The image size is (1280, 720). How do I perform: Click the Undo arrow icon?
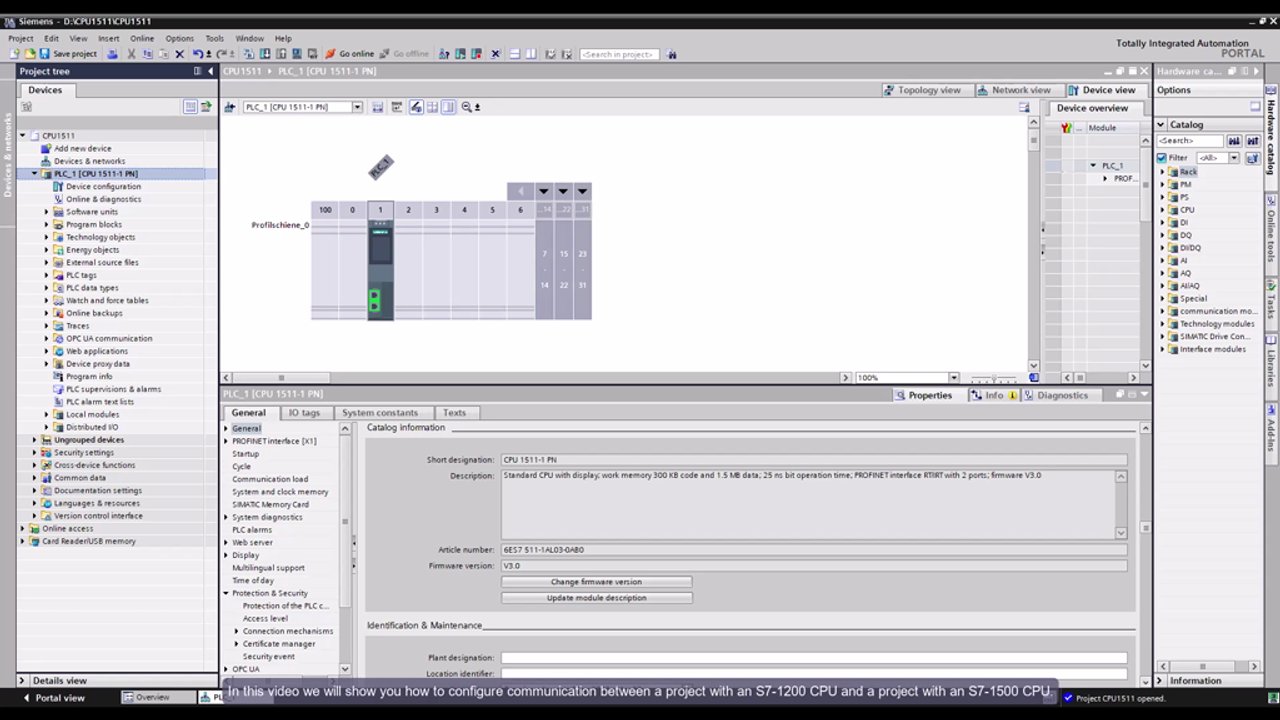198,54
